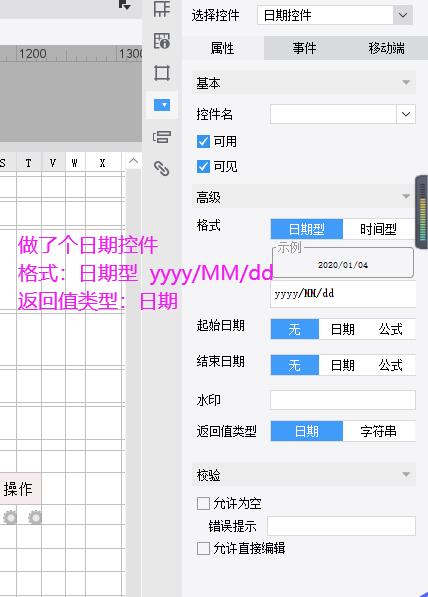This screenshot has height=597, width=428.
Task: Open the hyperlink chain icon
Action: [x=161, y=168]
